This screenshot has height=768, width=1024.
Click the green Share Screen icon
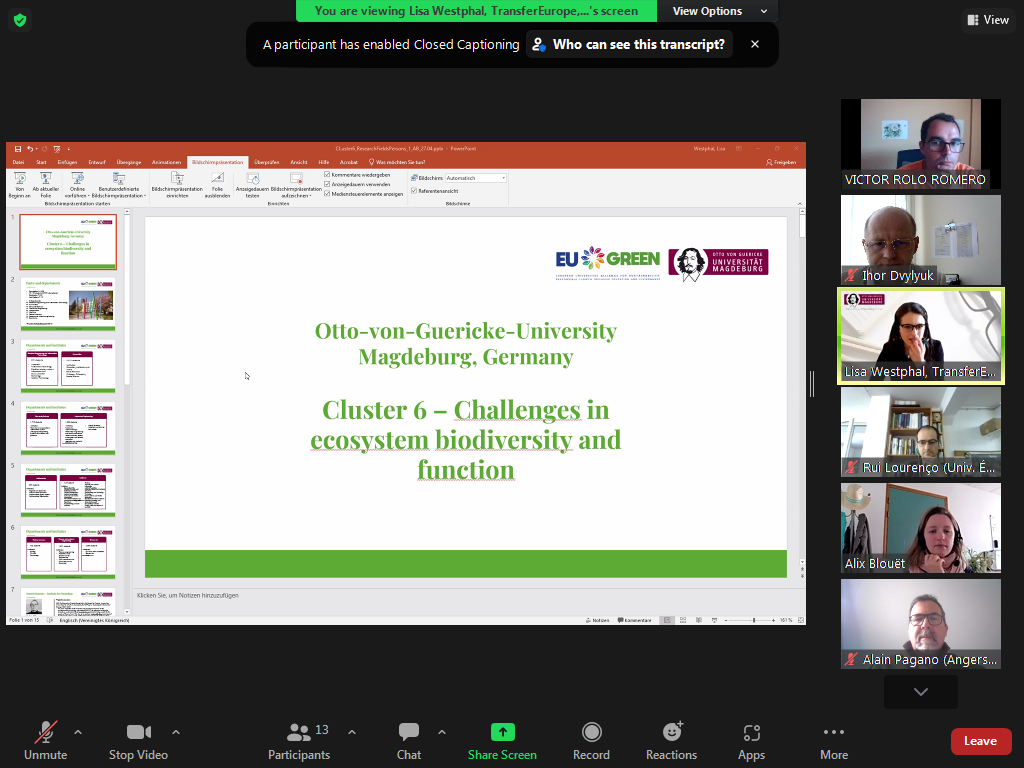pos(502,732)
